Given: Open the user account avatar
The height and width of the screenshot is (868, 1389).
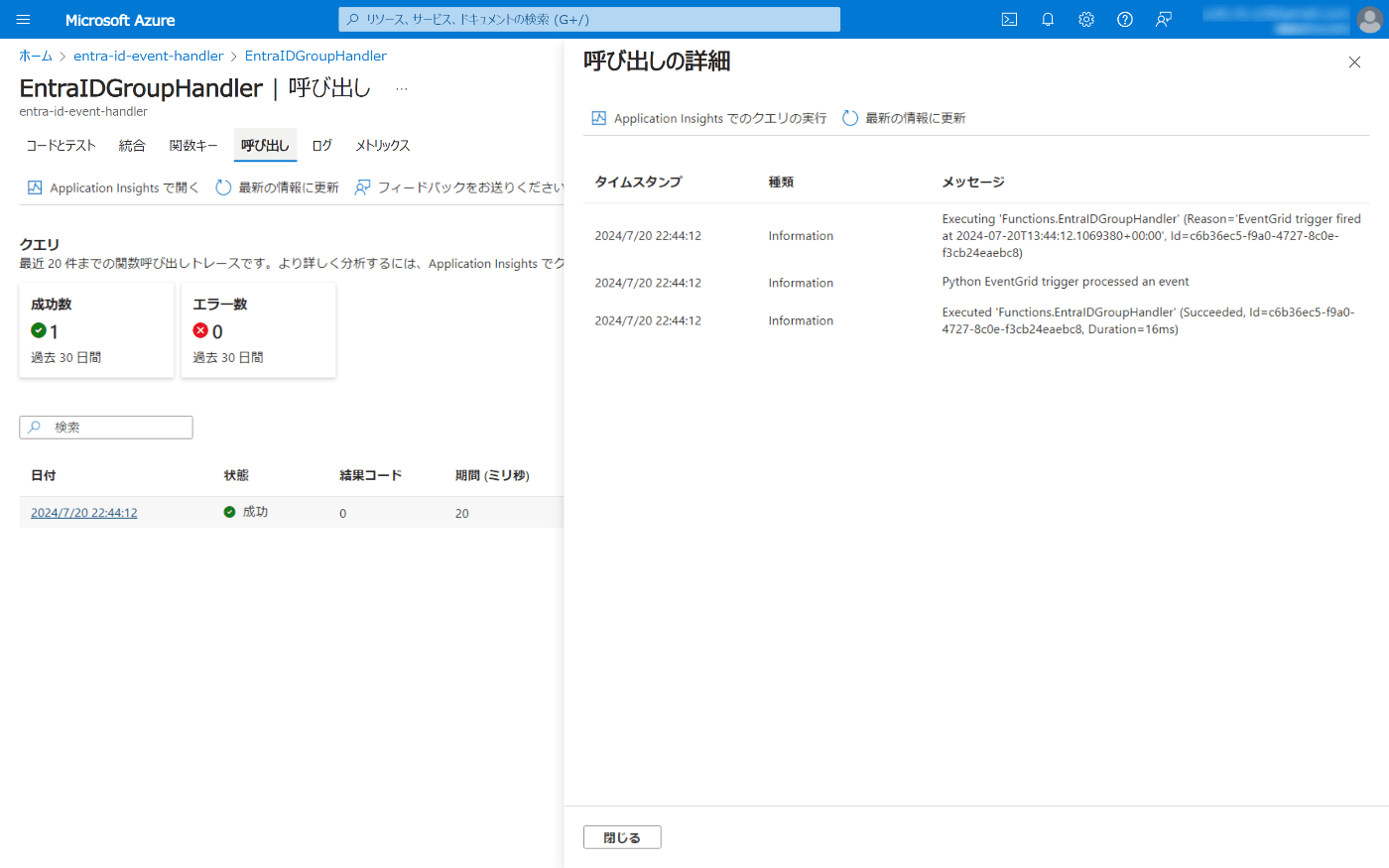Looking at the screenshot, I should coord(1369,20).
